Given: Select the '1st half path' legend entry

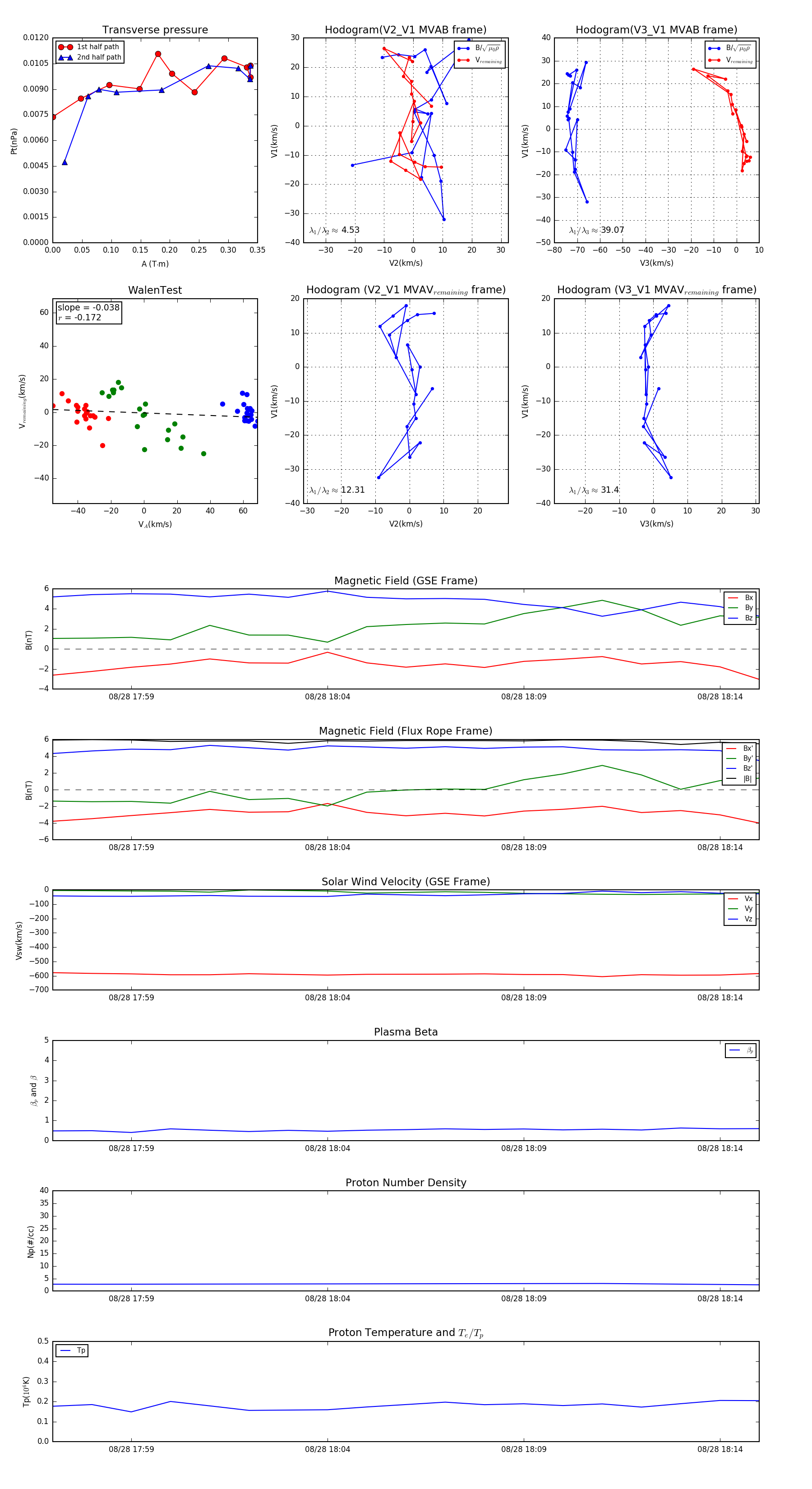Looking at the screenshot, I should click(89, 47).
